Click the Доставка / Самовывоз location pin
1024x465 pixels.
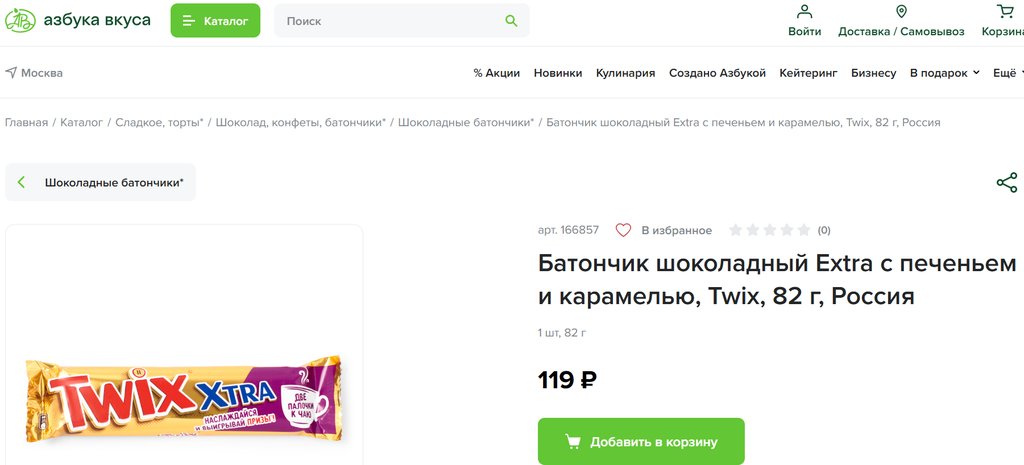(901, 12)
